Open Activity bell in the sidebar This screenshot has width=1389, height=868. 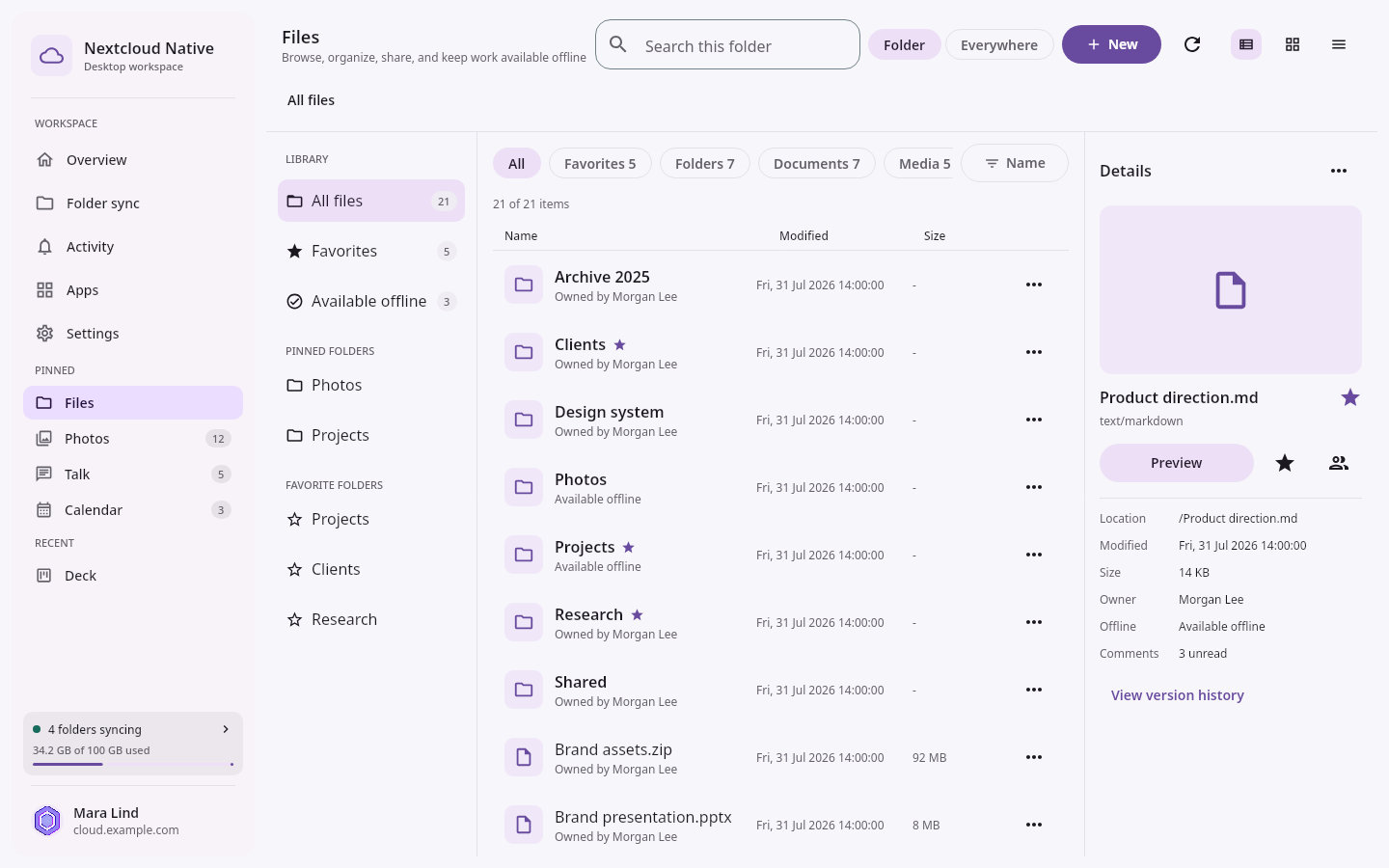pyautogui.click(x=133, y=247)
